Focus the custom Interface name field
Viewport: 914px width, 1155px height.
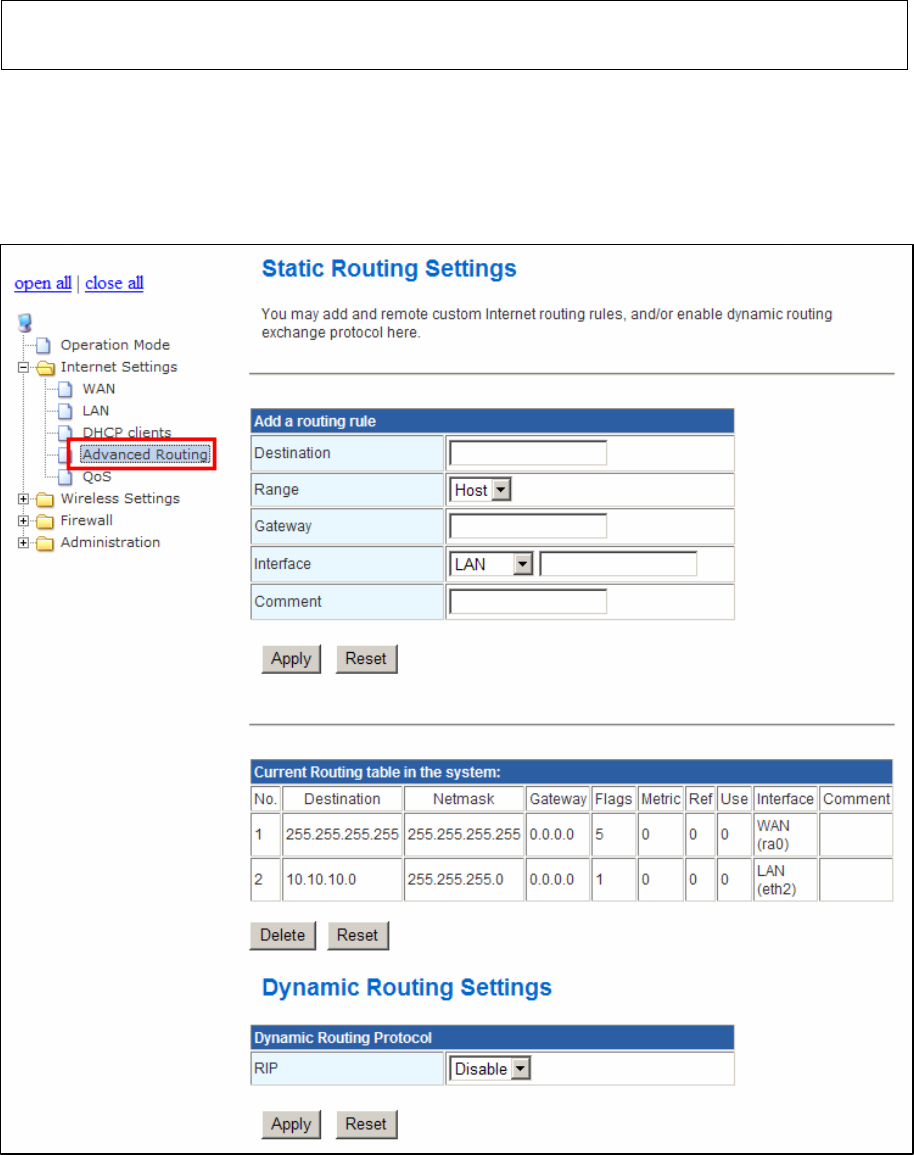point(619,564)
